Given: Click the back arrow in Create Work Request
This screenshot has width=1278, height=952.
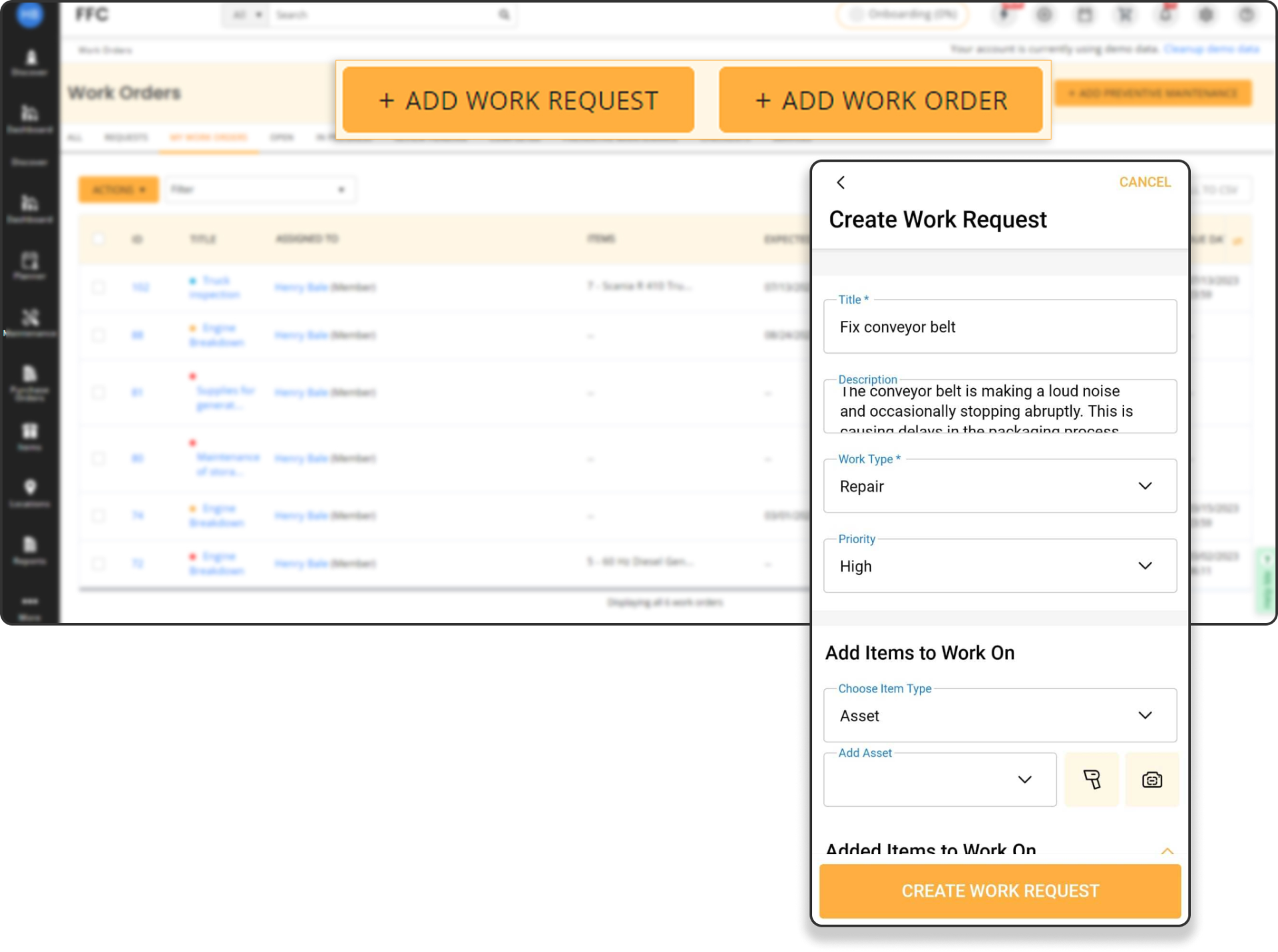Looking at the screenshot, I should (x=841, y=182).
